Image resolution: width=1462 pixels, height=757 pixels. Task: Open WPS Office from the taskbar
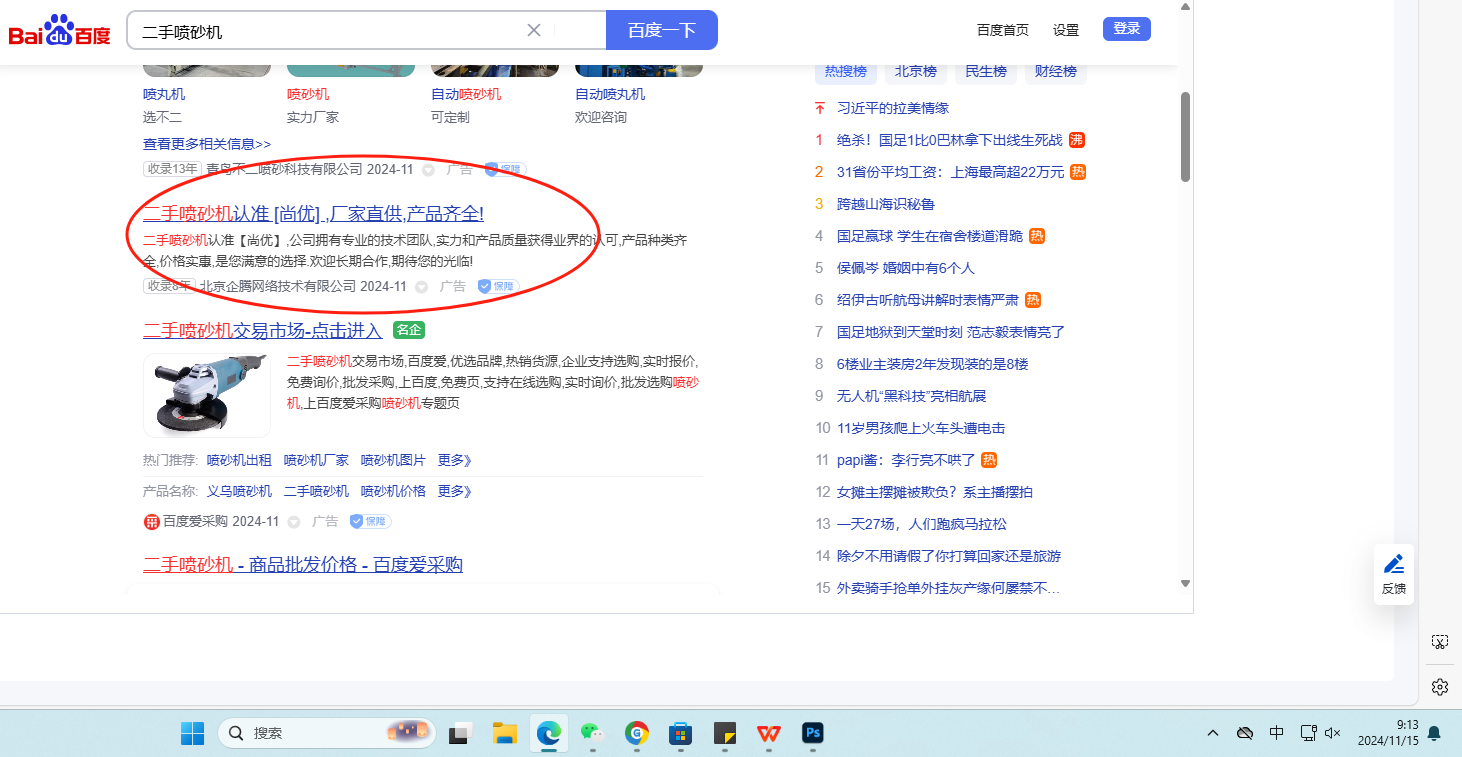click(768, 733)
